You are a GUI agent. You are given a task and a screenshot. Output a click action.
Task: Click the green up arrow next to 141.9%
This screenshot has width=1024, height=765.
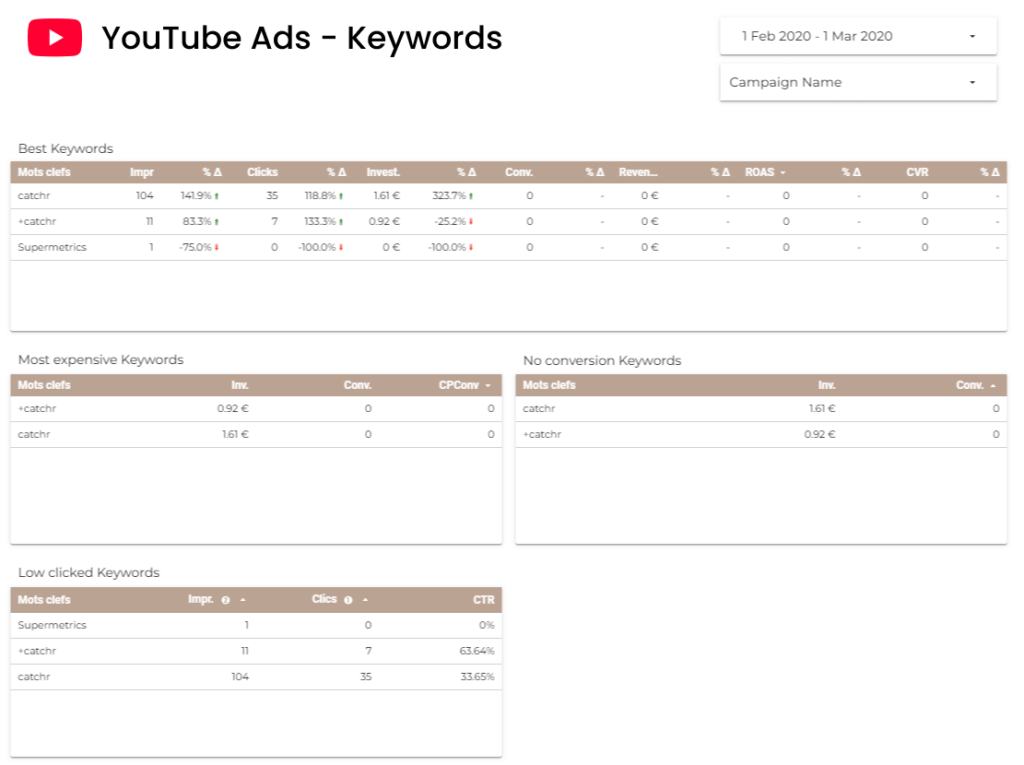(216, 196)
